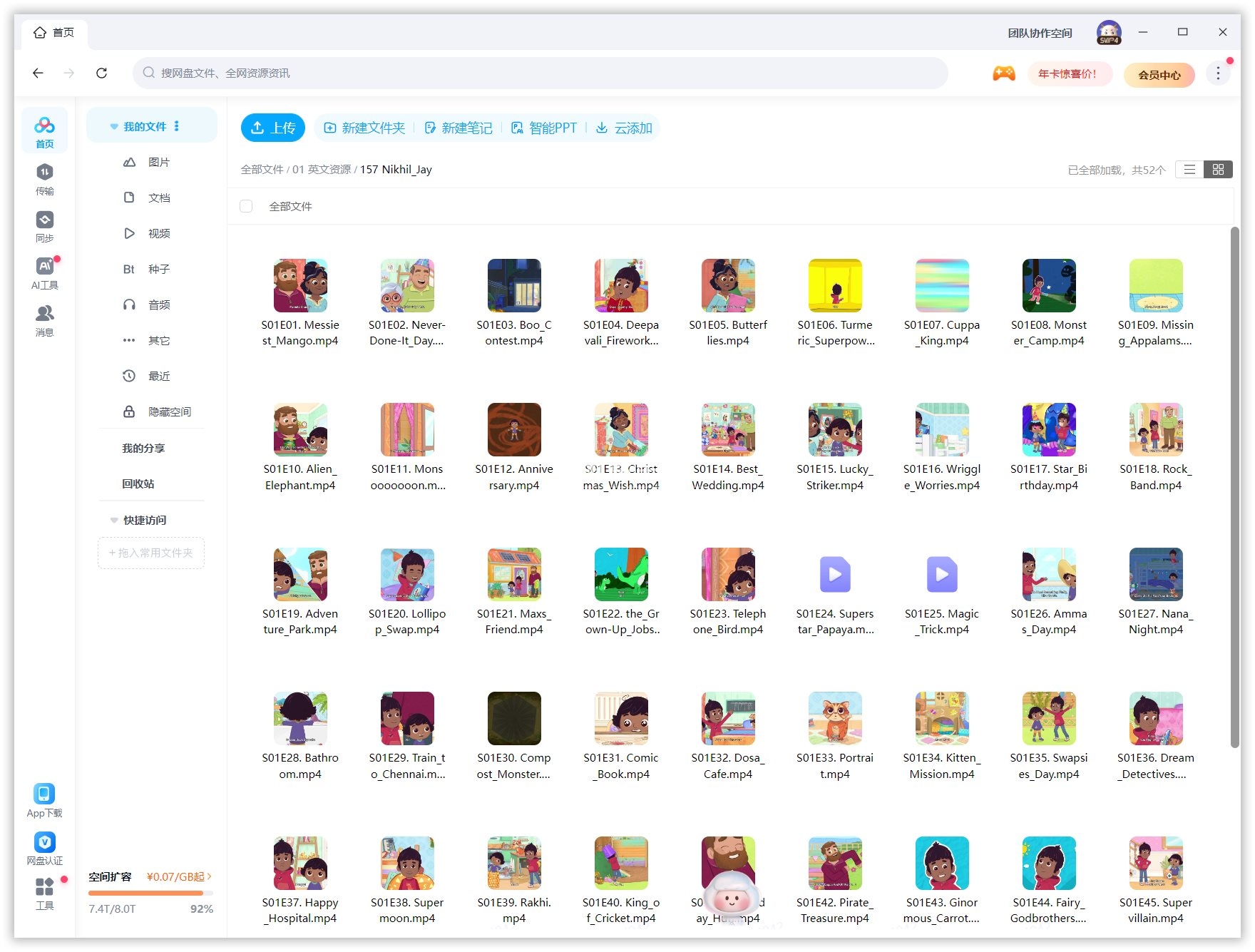Collapse the 我的文件 tree section
This screenshot has width=1255, height=952.
pyautogui.click(x=114, y=126)
